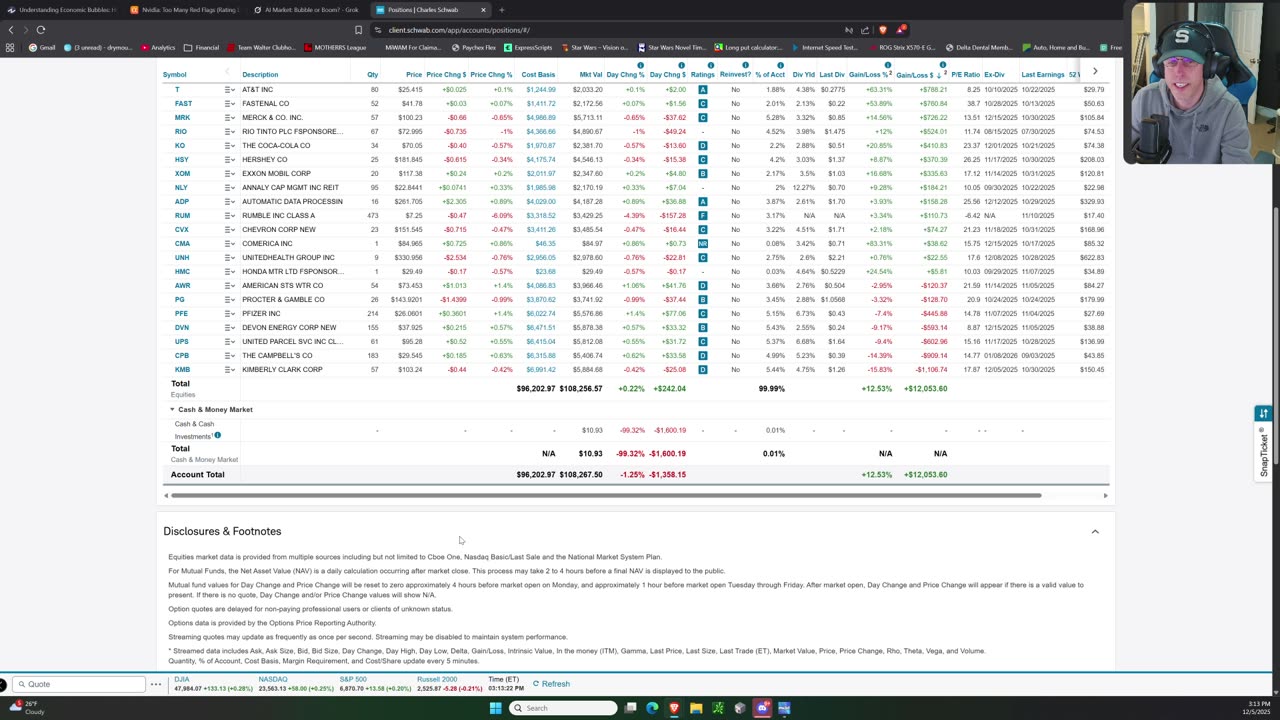Open the action menu icon for HERSHEY row
Screen dimensions: 1280x720
(229, 160)
